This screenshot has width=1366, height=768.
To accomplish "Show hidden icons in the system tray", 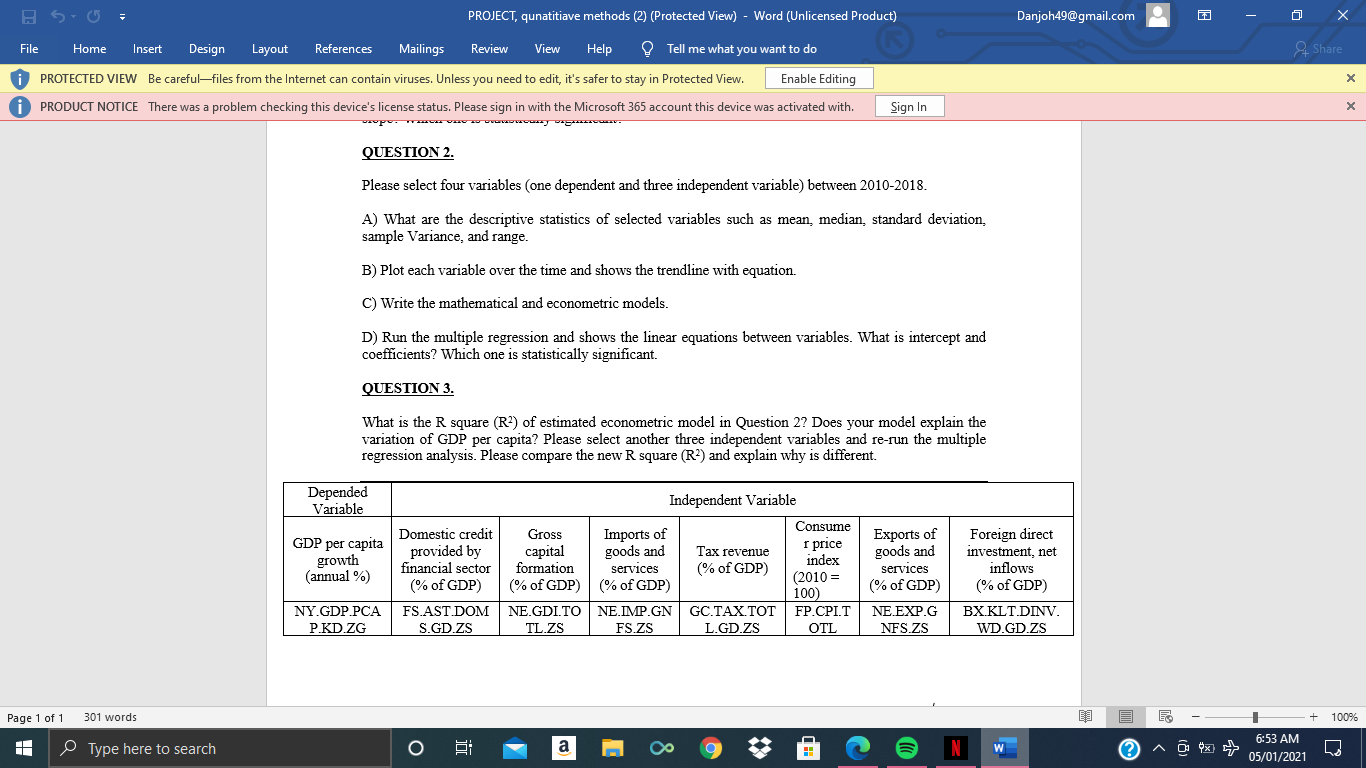I will [1158, 747].
